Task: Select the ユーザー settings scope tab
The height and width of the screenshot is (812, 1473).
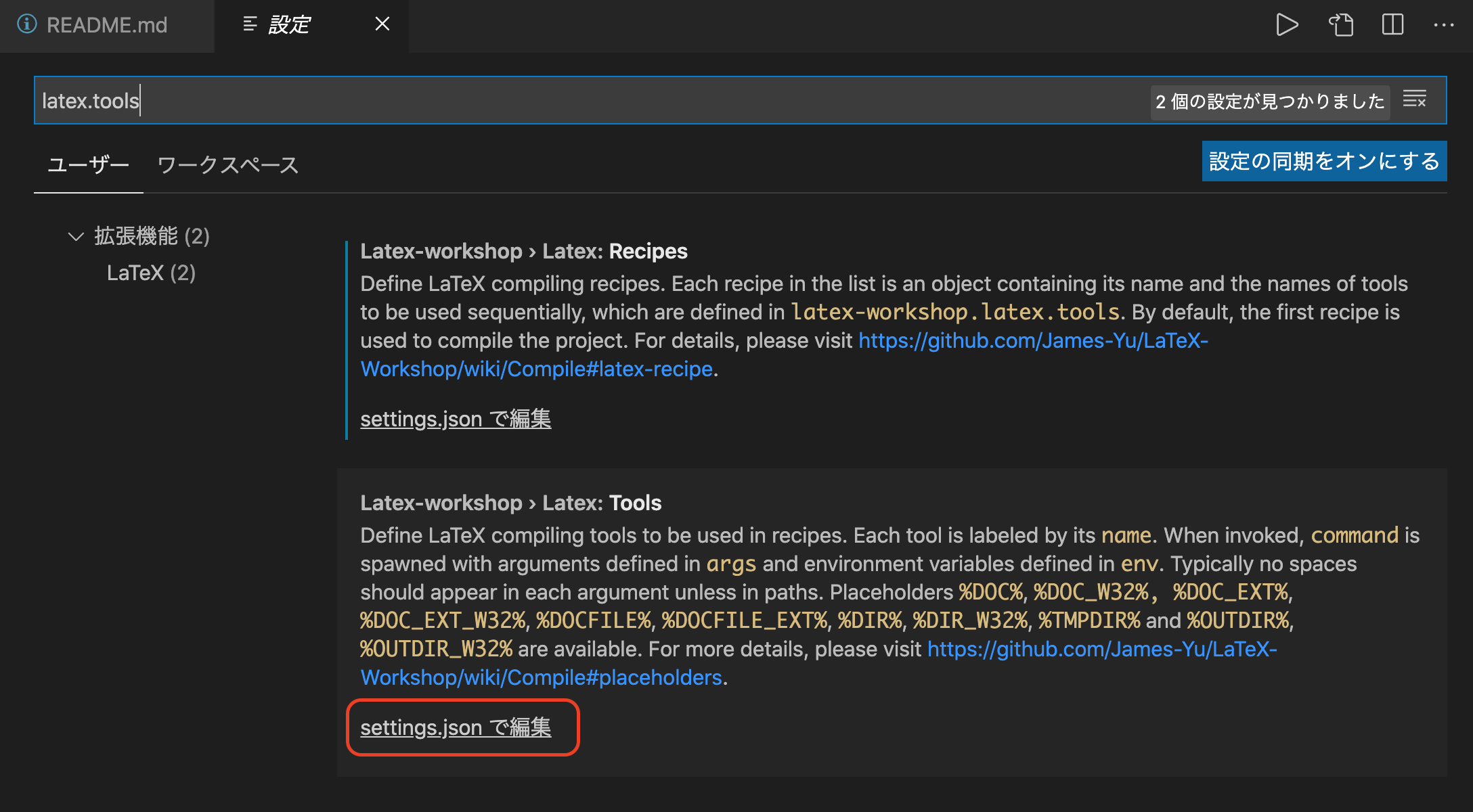Action: pyautogui.click(x=88, y=164)
